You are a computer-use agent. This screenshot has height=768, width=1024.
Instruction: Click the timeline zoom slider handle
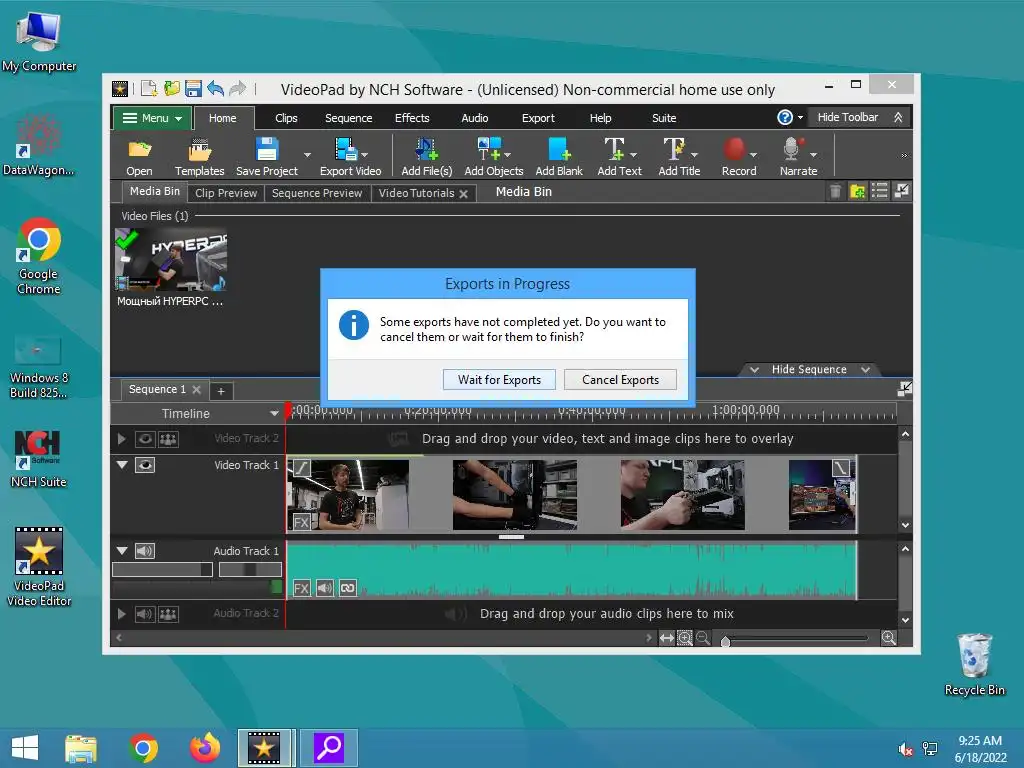pyautogui.click(x=725, y=641)
